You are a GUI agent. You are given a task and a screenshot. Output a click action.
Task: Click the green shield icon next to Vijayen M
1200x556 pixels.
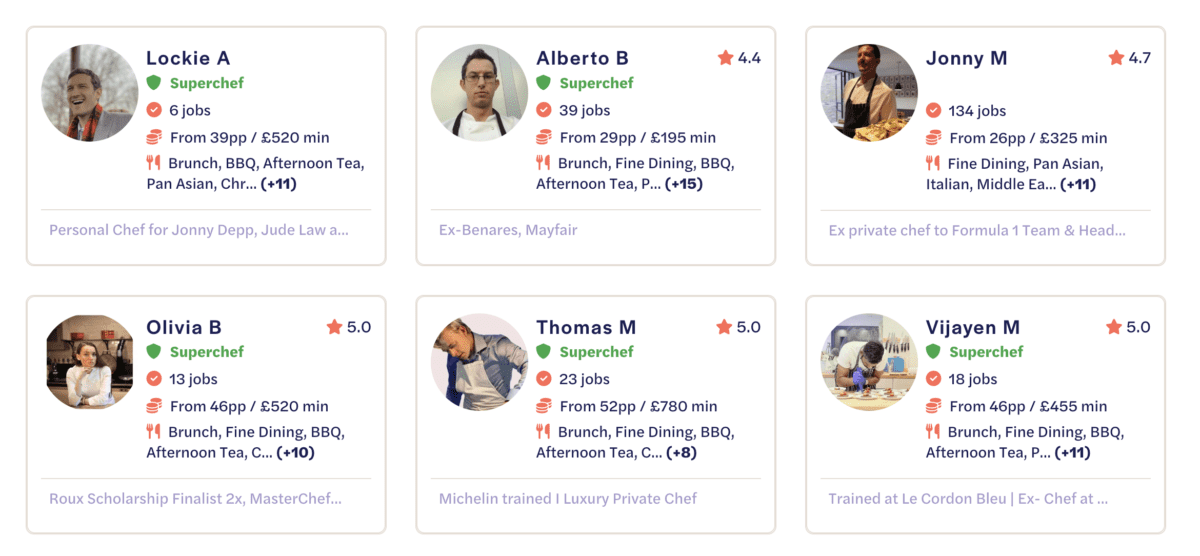click(933, 352)
